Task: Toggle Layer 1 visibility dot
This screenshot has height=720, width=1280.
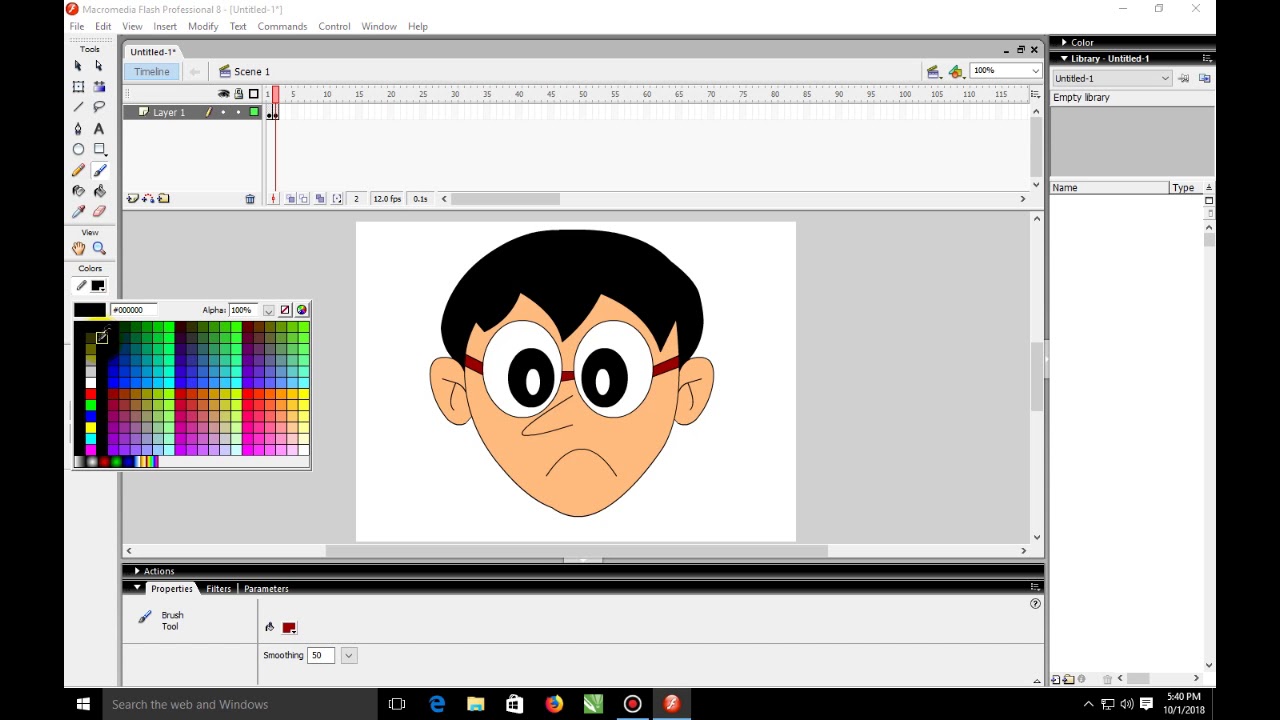Action: tap(223, 112)
